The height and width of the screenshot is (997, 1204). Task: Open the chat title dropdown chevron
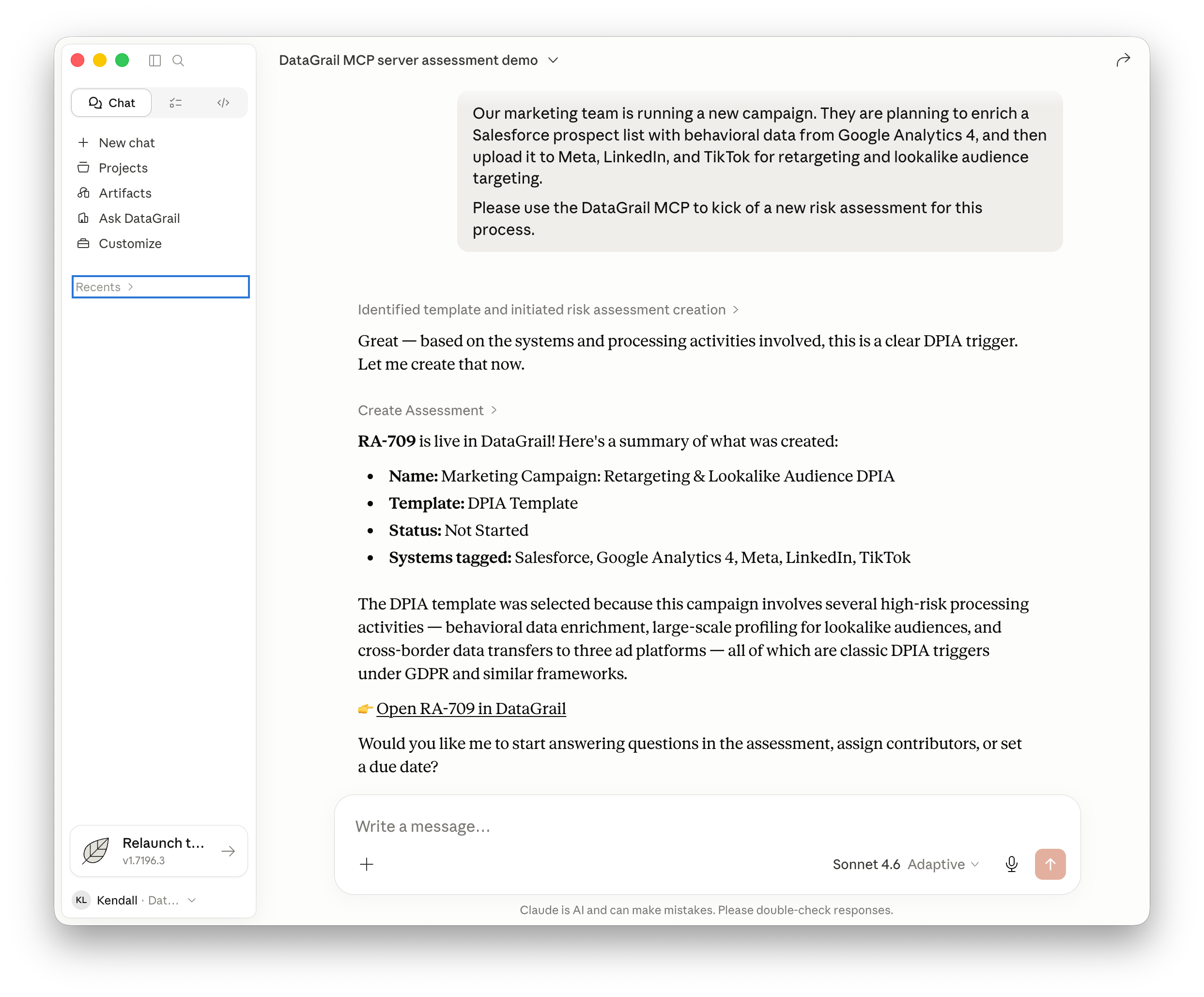553,60
